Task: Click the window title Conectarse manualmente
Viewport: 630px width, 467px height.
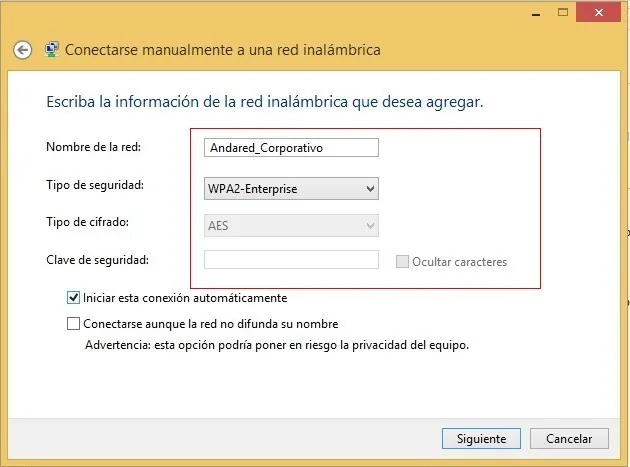Action: click(x=223, y=50)
